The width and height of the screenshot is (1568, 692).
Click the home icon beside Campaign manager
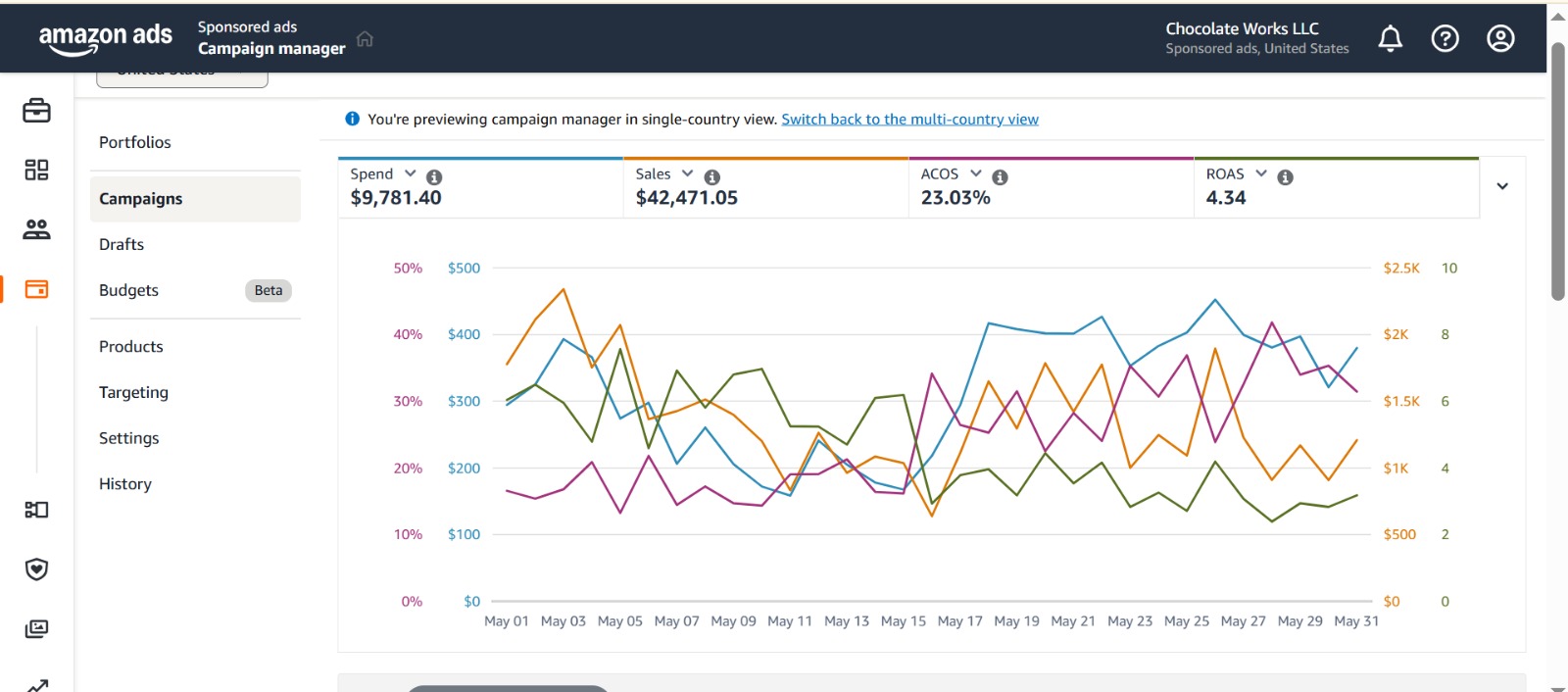click(365, 39)
